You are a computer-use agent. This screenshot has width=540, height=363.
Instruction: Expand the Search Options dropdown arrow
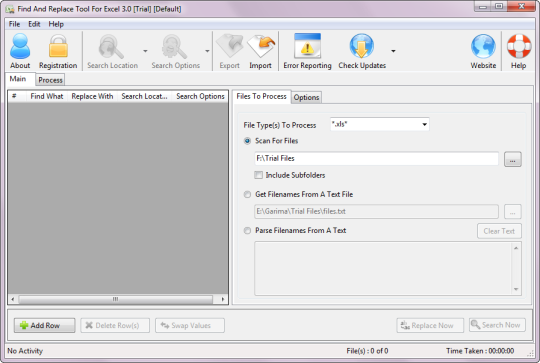207,51
